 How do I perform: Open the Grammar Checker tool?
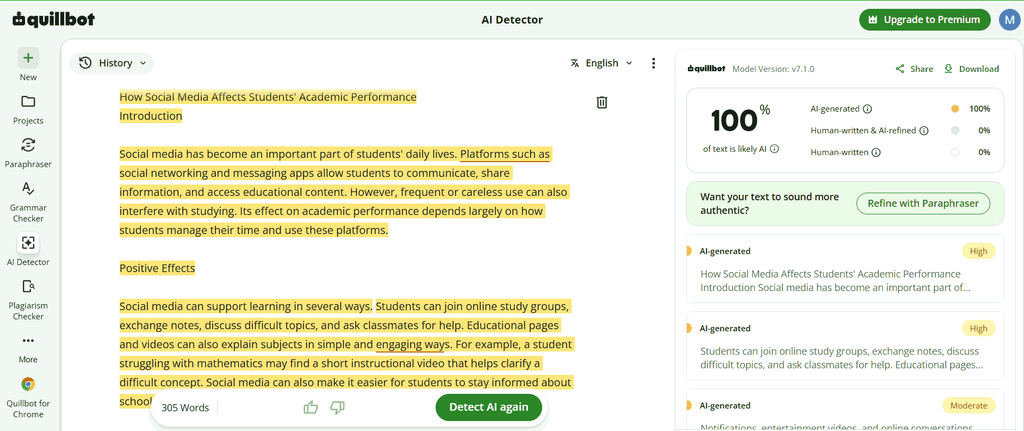28,202
